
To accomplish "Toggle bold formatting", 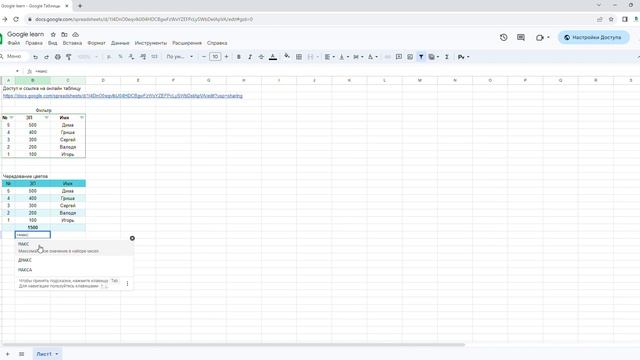I will click(x=239, y=57).
